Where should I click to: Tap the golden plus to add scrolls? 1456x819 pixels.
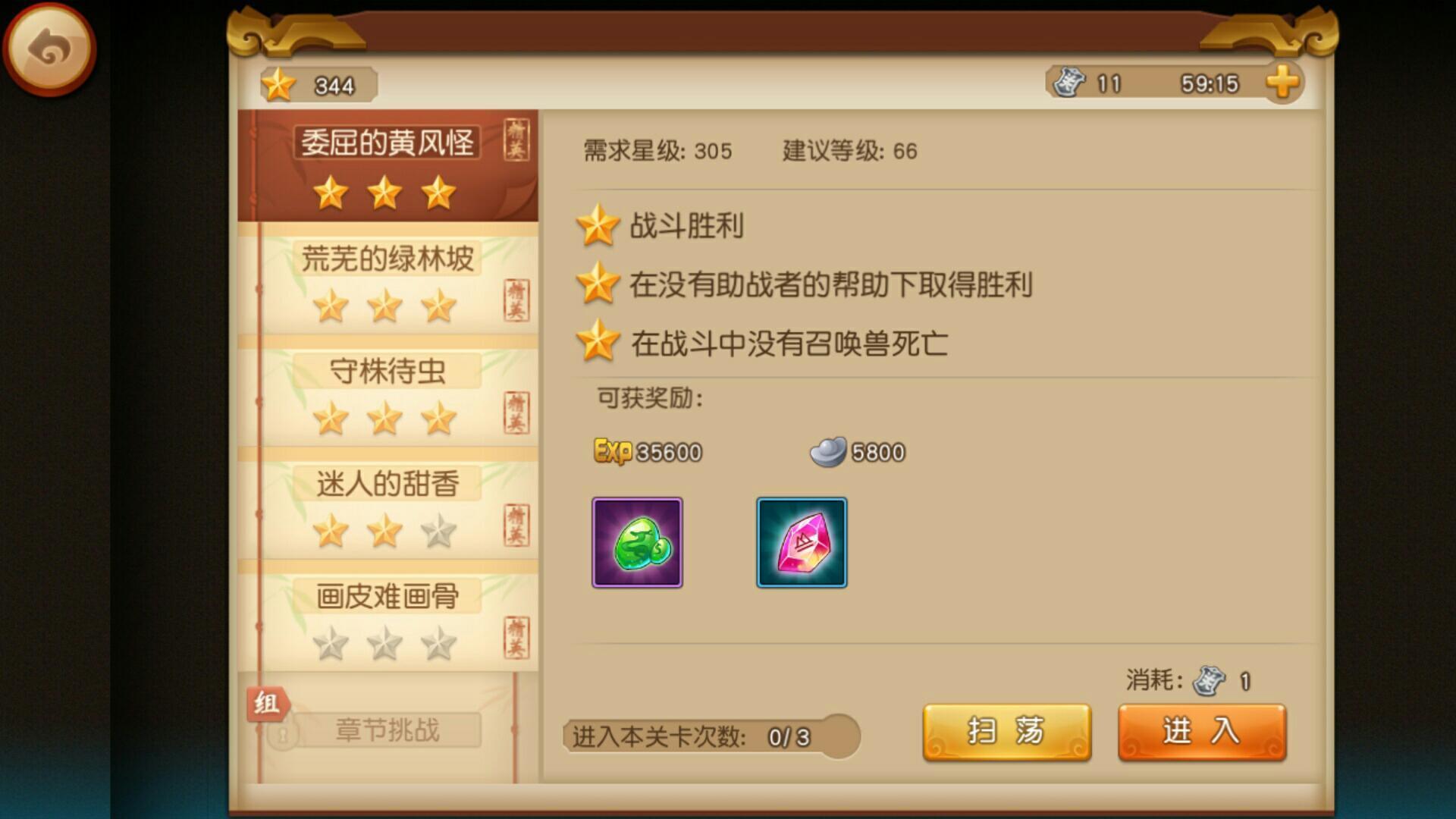[x=1282, y=82]
